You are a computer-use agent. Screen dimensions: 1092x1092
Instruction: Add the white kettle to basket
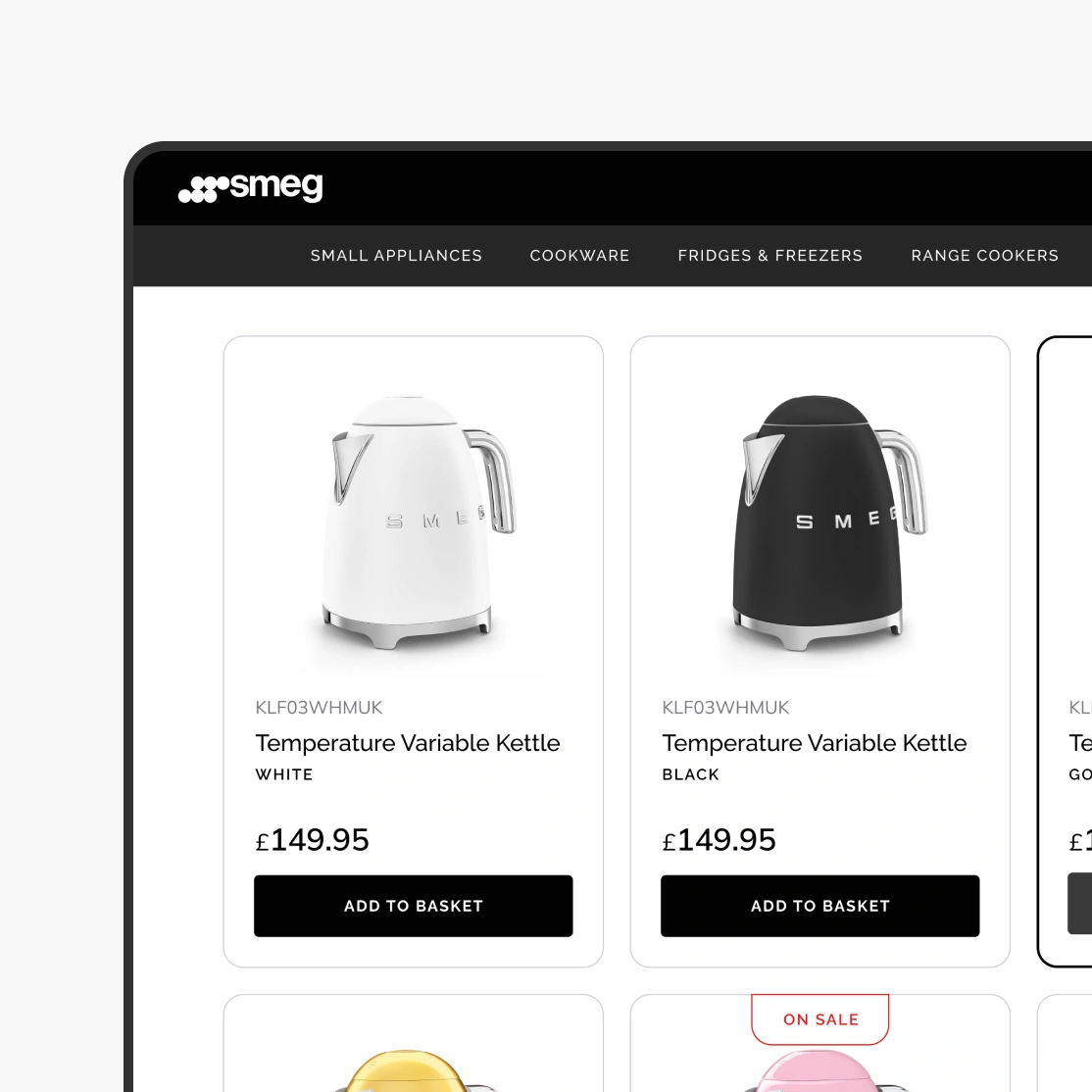tap(413, 906)
